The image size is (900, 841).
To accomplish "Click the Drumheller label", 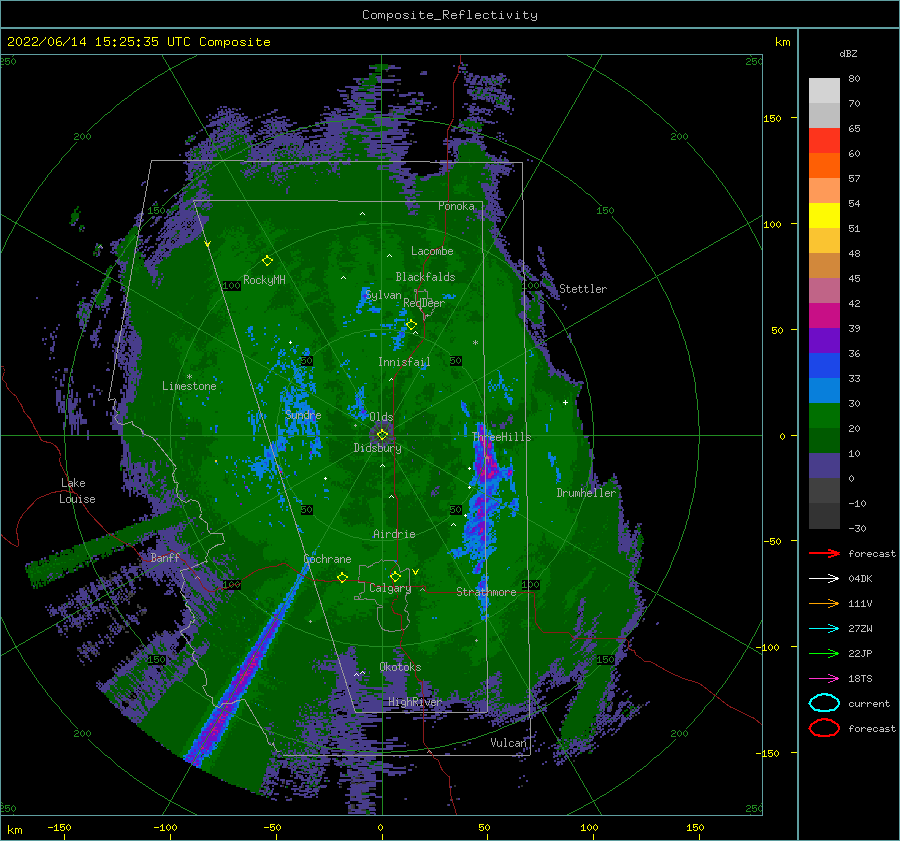I will coord(585,493).
